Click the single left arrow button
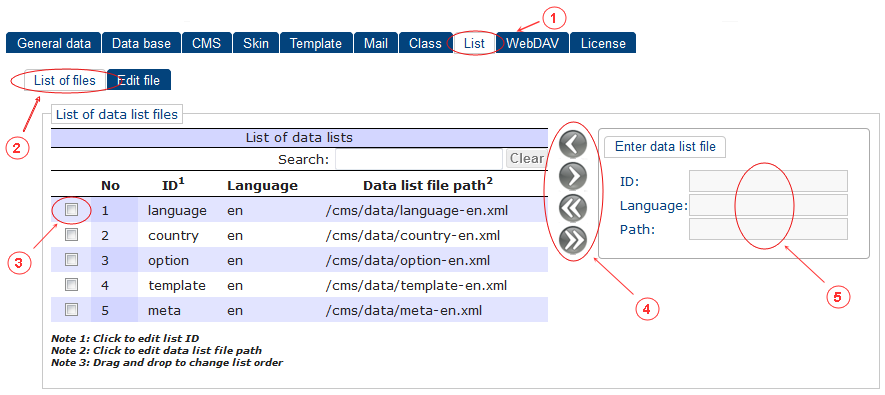Image resolution: width=885 pixels, height=395 pixels. click(573, 144)
